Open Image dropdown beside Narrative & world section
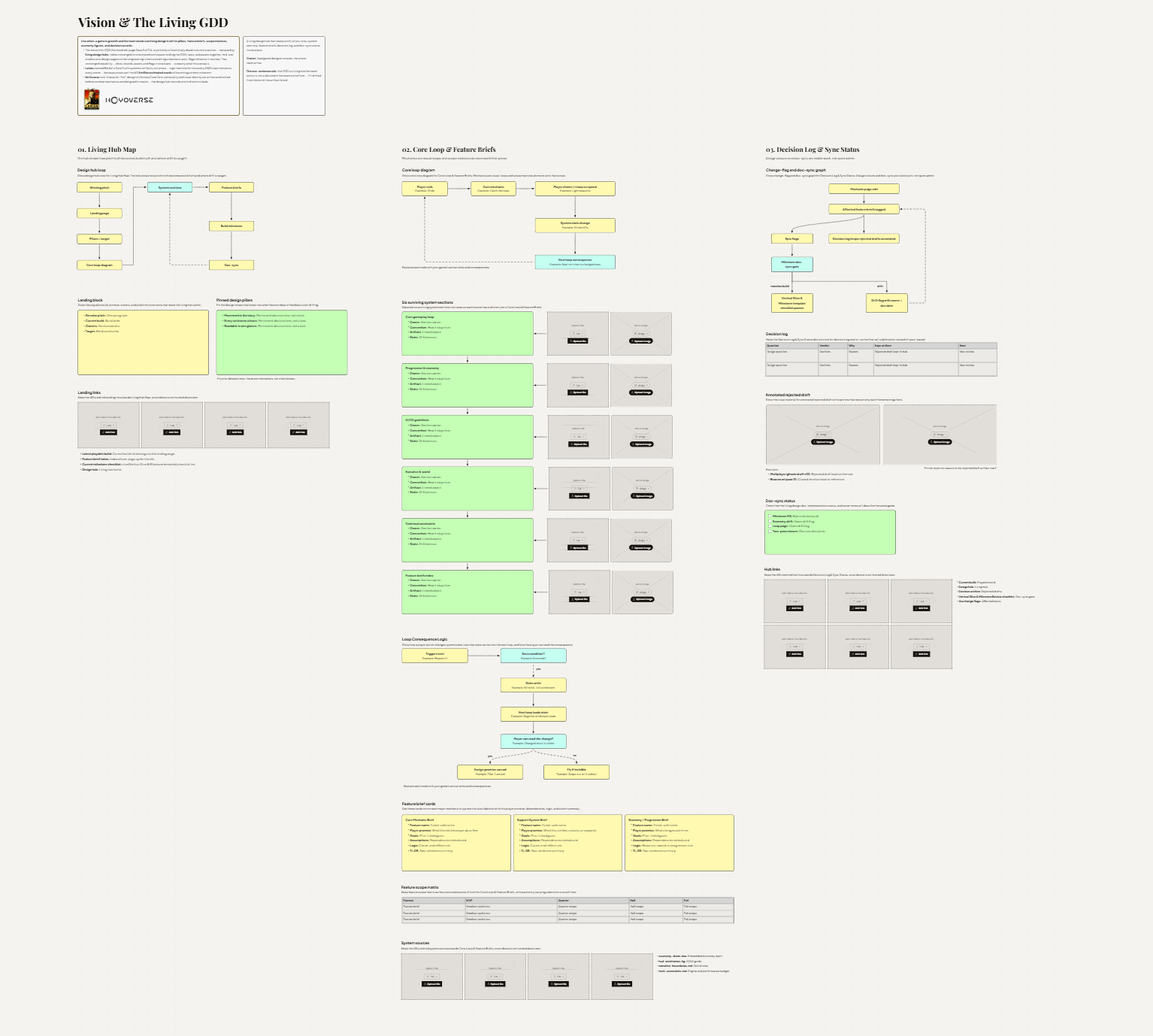The image size is (1153, 1036). [642, 489]
